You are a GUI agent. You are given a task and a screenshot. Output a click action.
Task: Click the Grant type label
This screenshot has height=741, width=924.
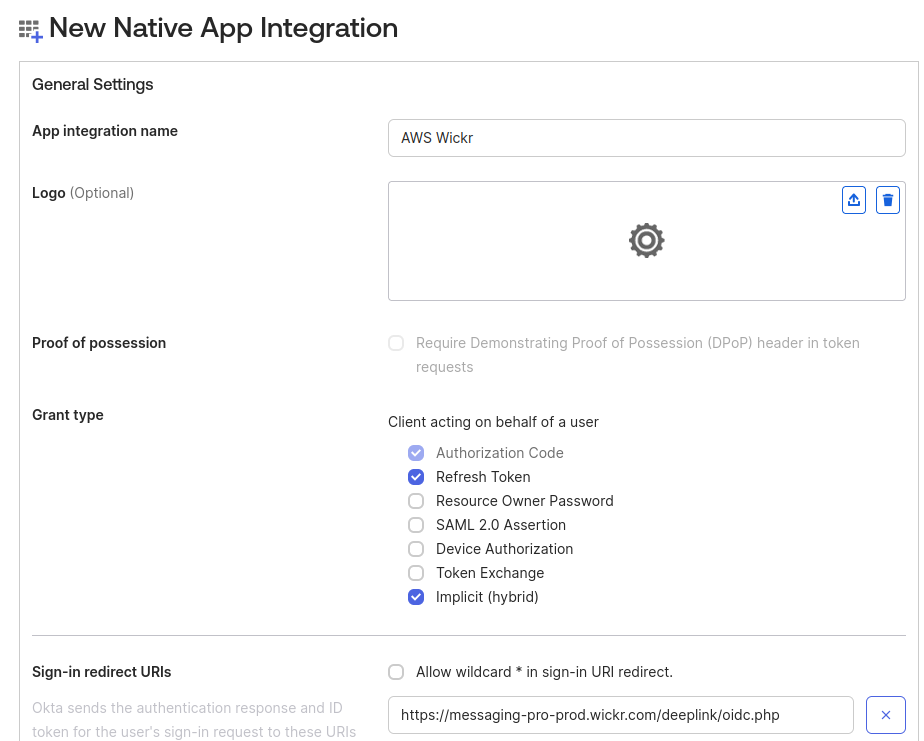point(68,415)
